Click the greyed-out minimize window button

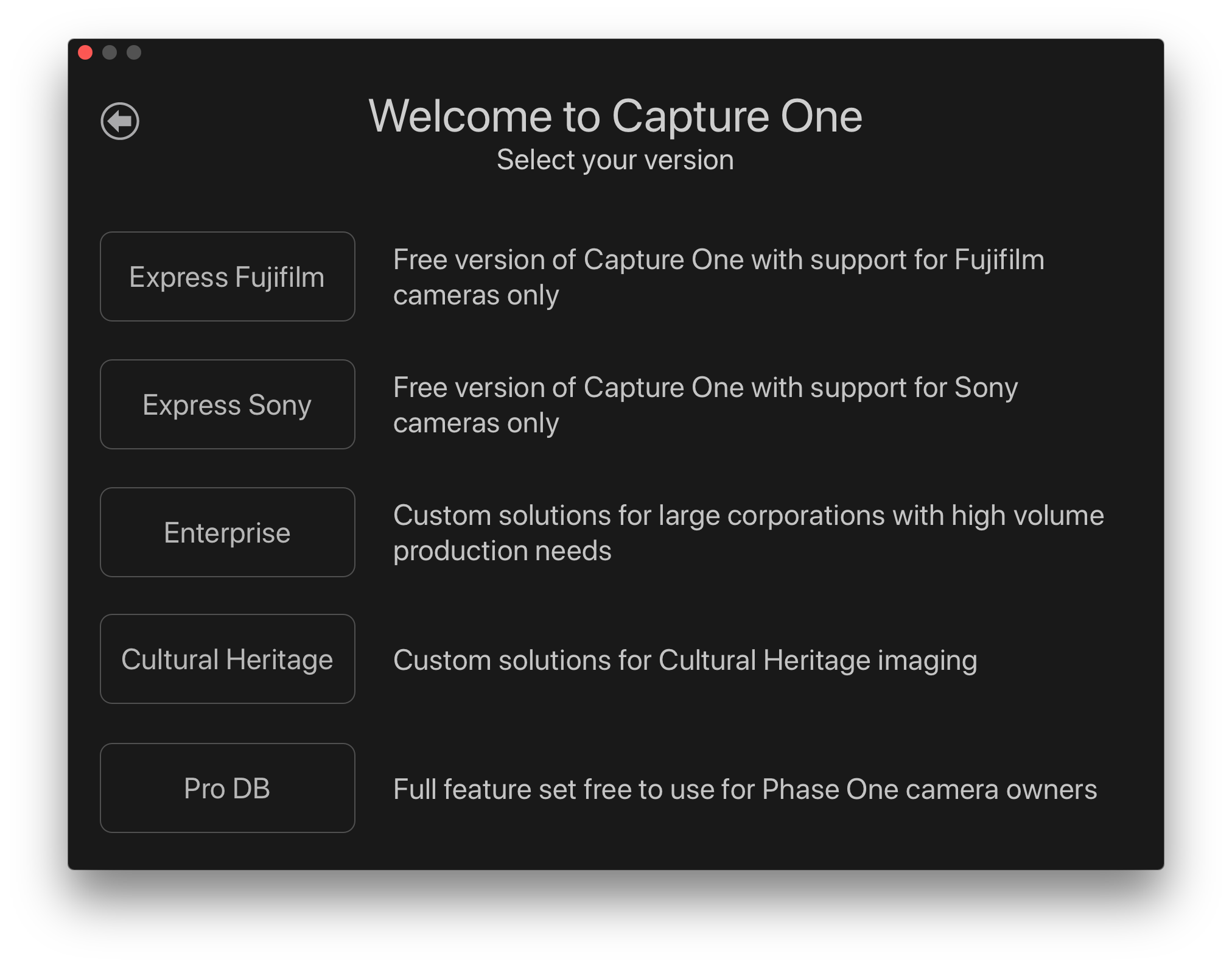coord(110,53)
